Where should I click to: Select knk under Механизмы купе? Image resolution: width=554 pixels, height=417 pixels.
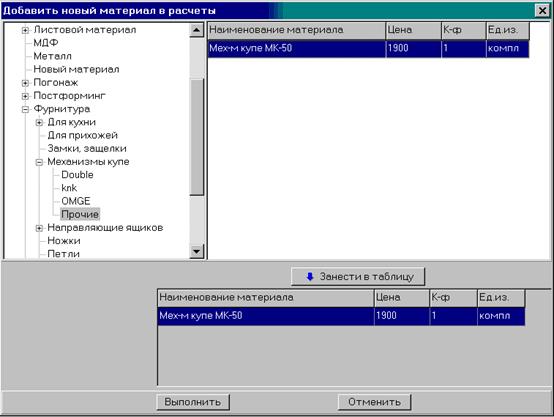pos(69,188)
